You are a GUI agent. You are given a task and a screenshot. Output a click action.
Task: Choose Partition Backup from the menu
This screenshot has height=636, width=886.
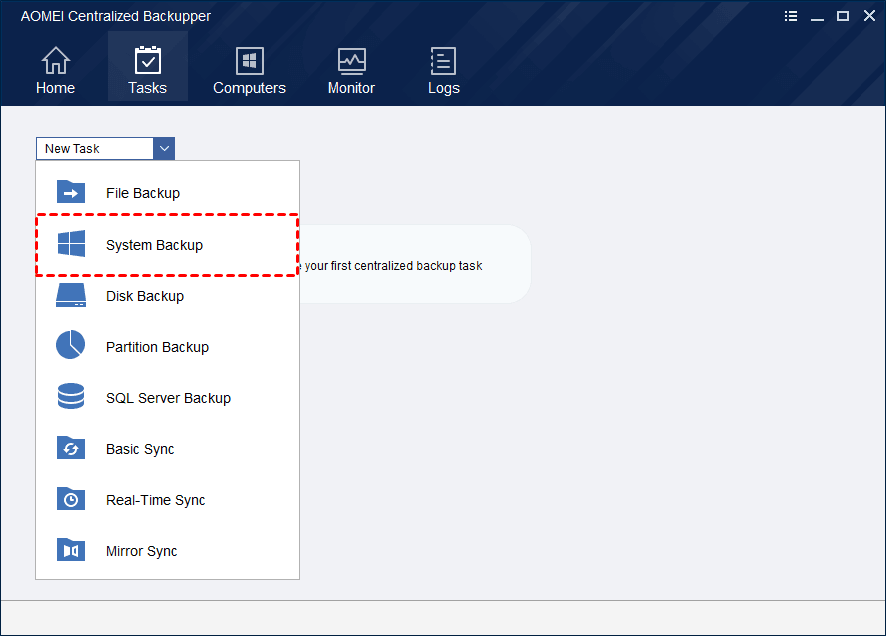tap(167, 347)
